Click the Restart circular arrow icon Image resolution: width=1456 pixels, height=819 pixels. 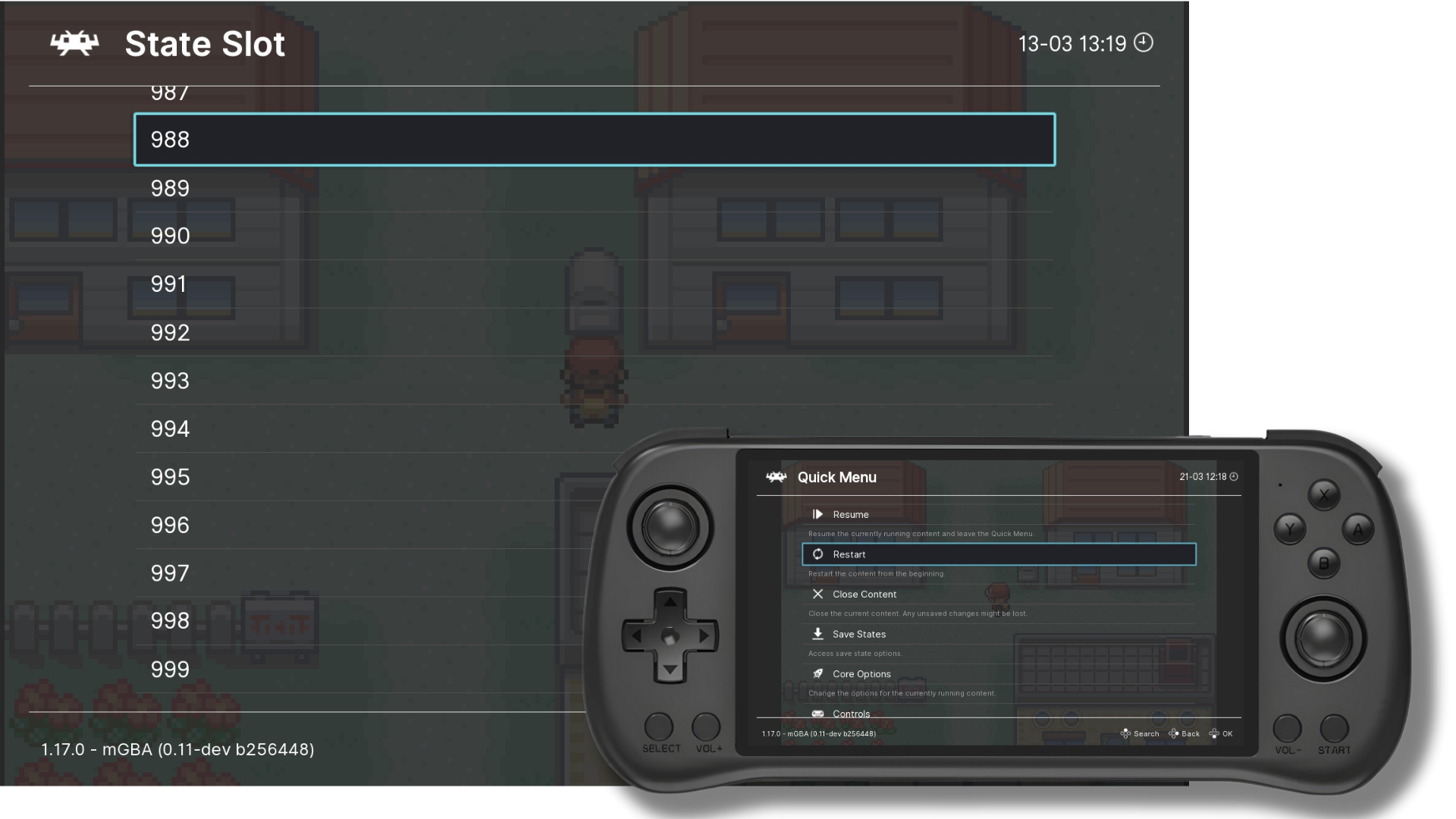coord(817,554)
